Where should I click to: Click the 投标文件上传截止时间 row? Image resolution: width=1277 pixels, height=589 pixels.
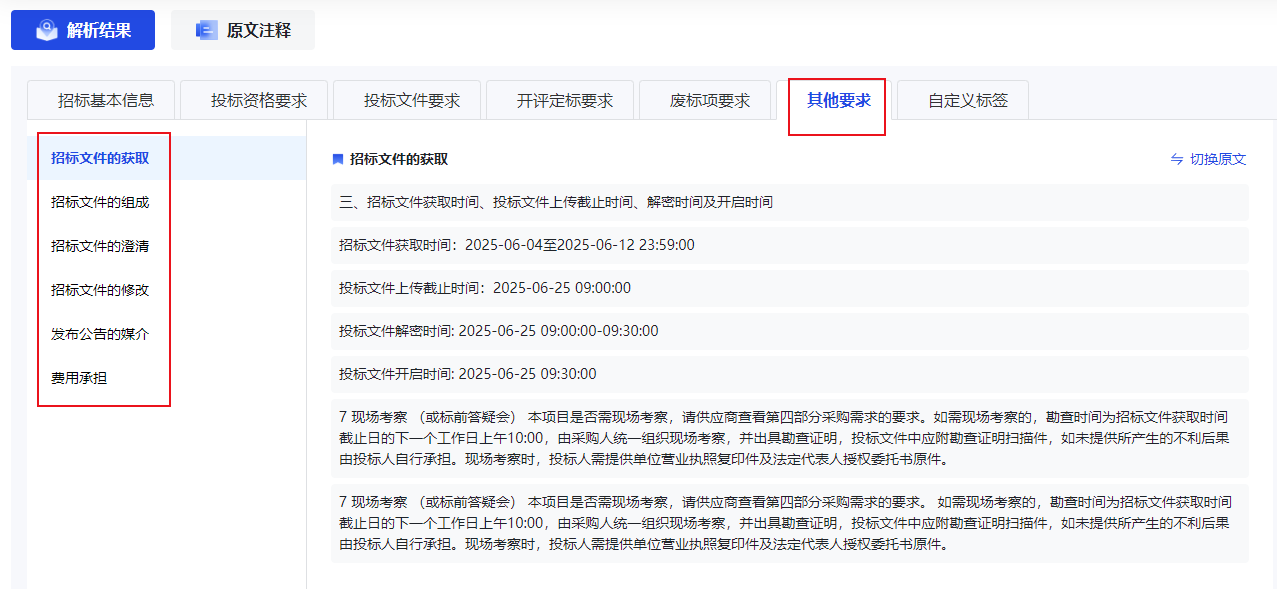(x=790, y=288)
